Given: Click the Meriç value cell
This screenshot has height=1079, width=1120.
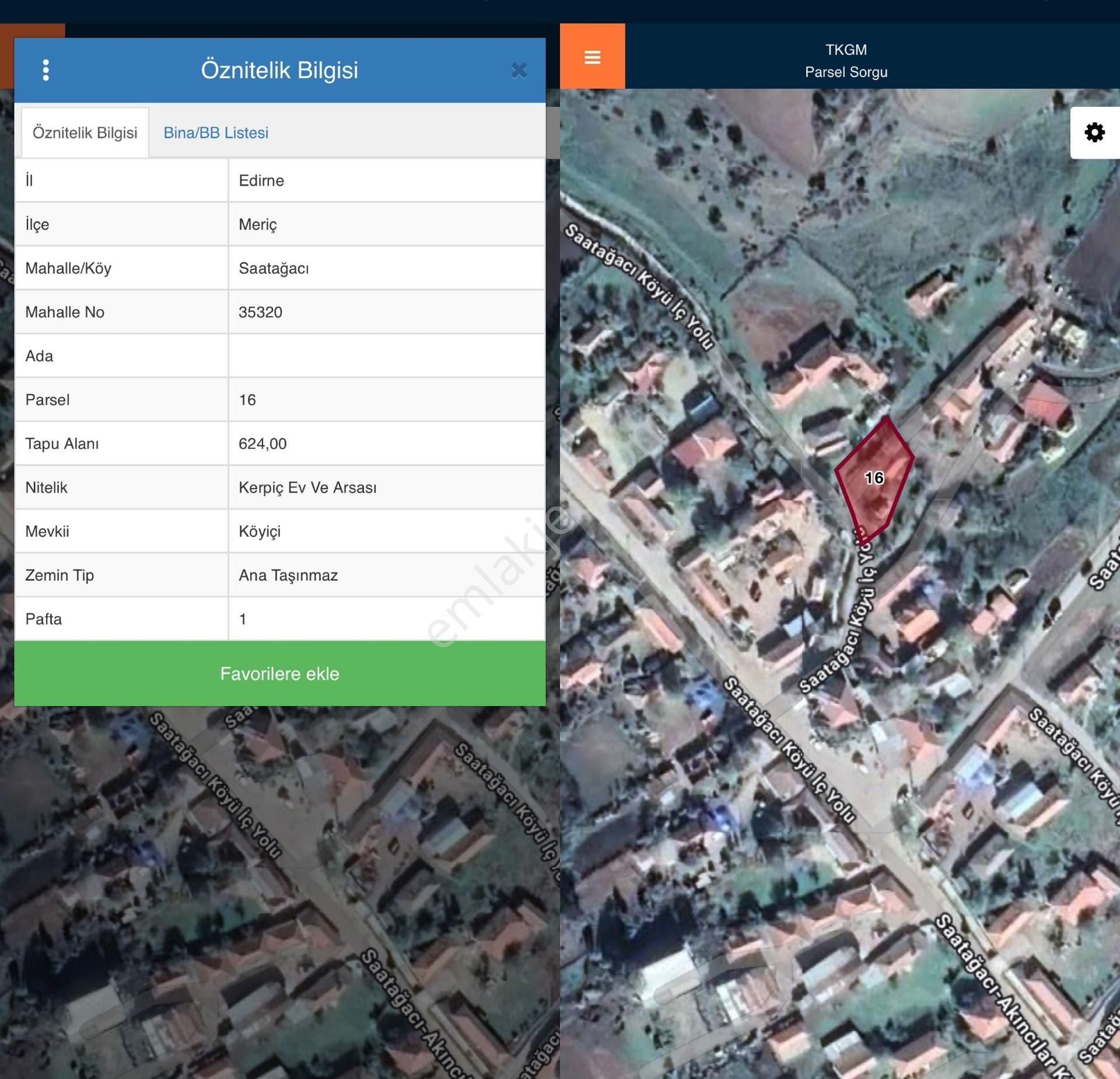Looking at the screenshot, I should [x=387, y=224].
